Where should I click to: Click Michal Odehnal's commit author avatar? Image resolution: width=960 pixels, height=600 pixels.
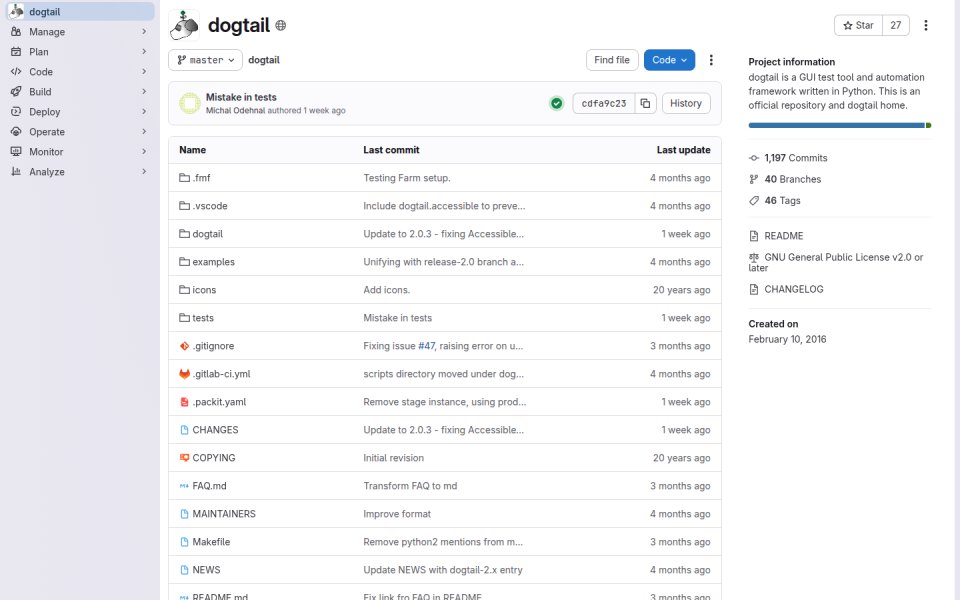(190, 103)
